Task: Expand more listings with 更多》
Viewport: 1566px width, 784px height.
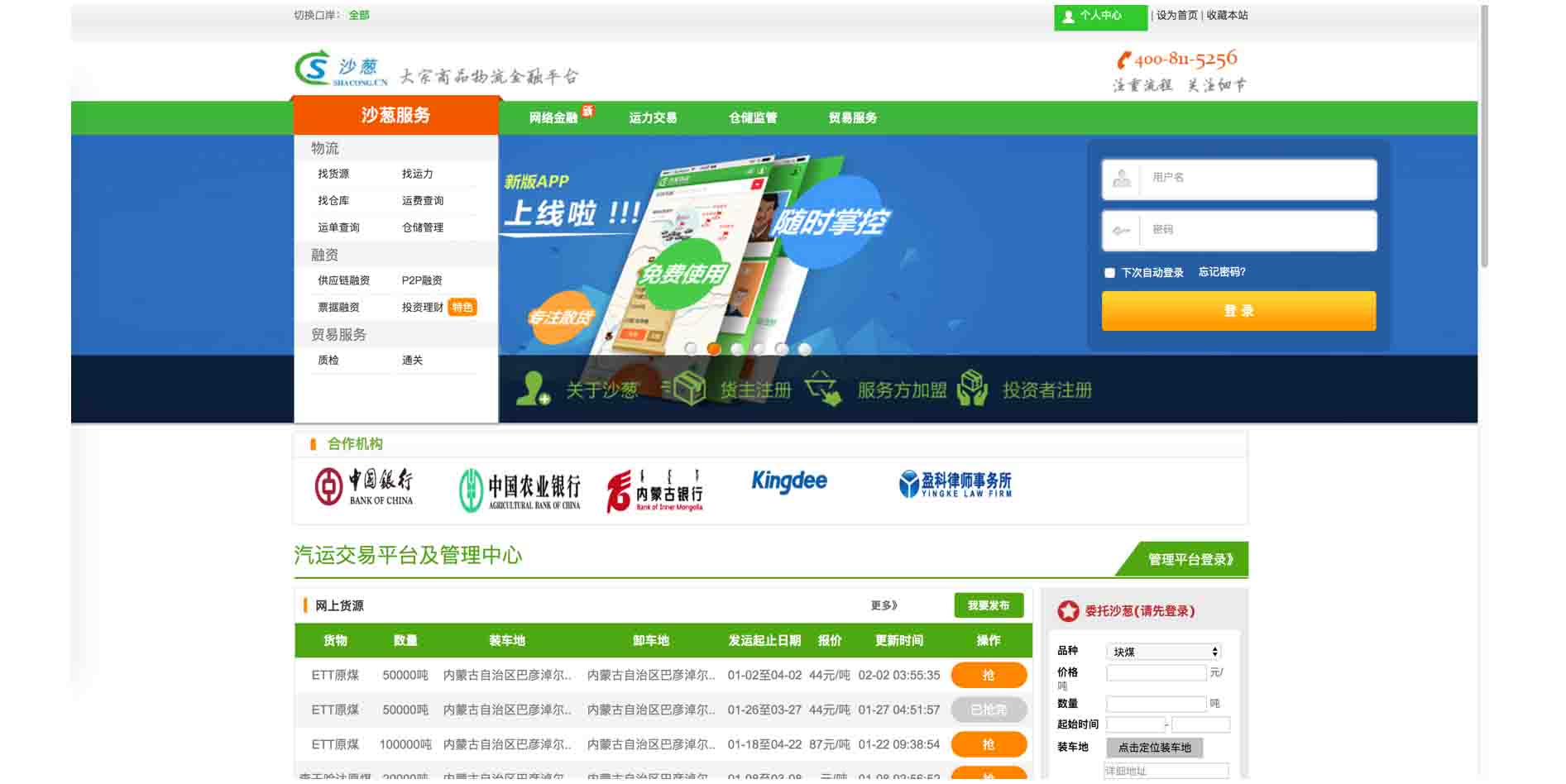Action: [884, 605]
